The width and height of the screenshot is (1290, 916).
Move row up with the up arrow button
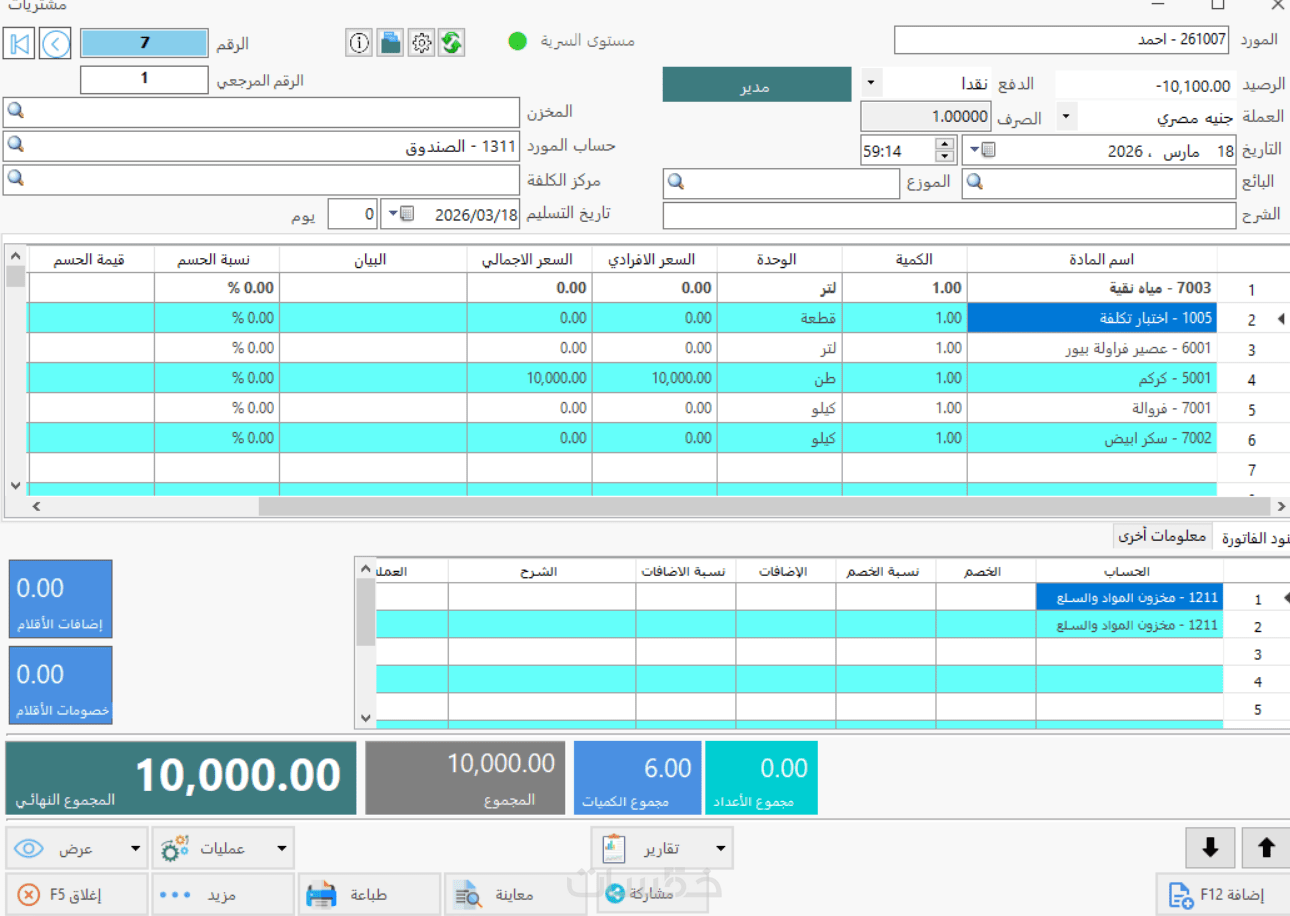point(1266,848)
